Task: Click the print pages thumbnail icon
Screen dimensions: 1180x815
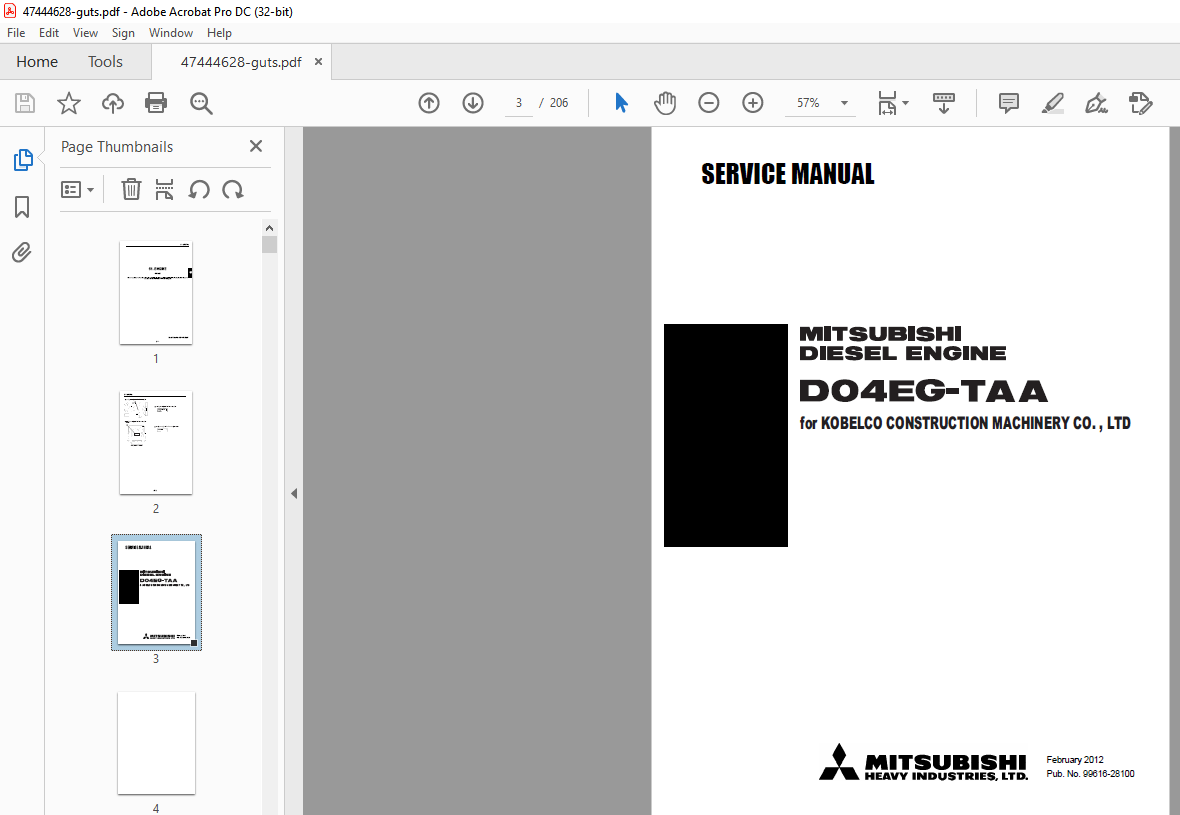Action: [164, 190]
